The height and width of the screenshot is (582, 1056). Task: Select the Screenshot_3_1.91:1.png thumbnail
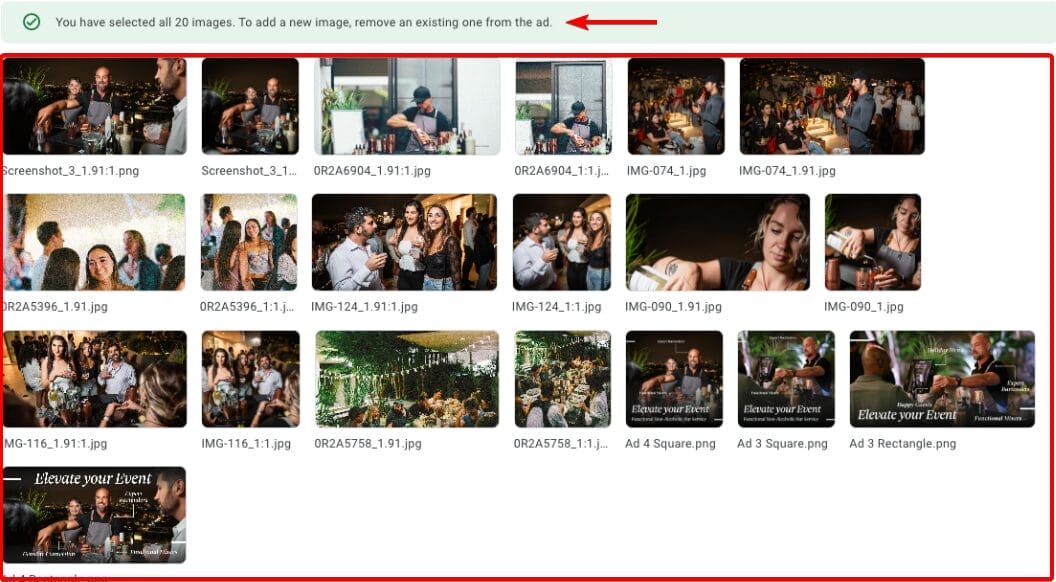[95, 106]
